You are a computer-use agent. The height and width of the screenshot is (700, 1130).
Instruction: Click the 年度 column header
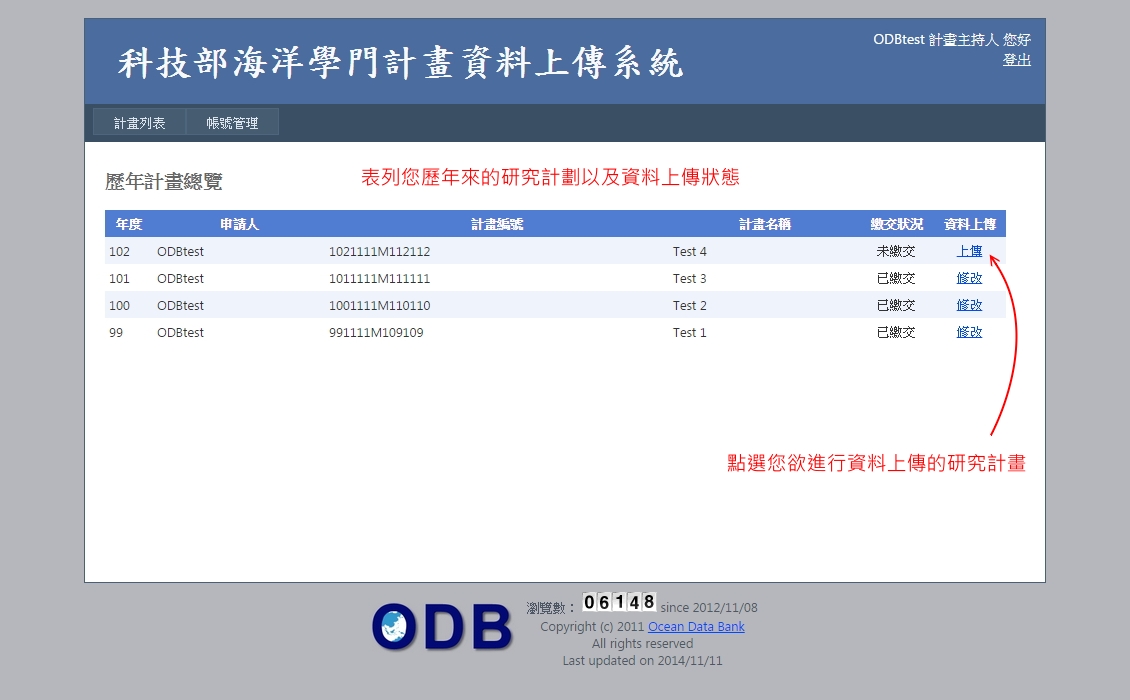pyautogui.click(x=129, y=224)
